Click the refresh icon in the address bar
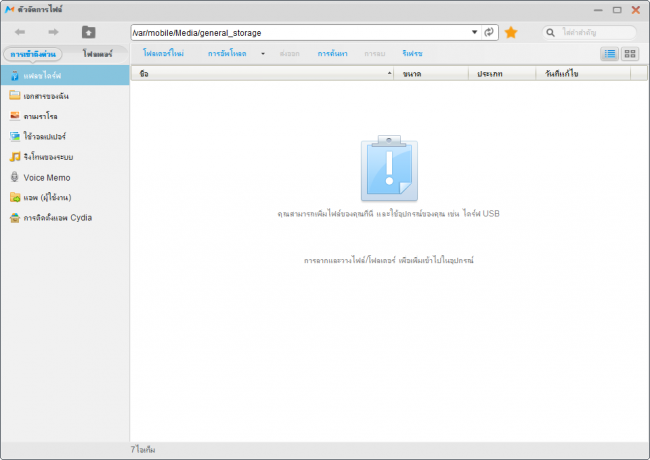This screenshot has height=460, width=650. tap(489, 32)
